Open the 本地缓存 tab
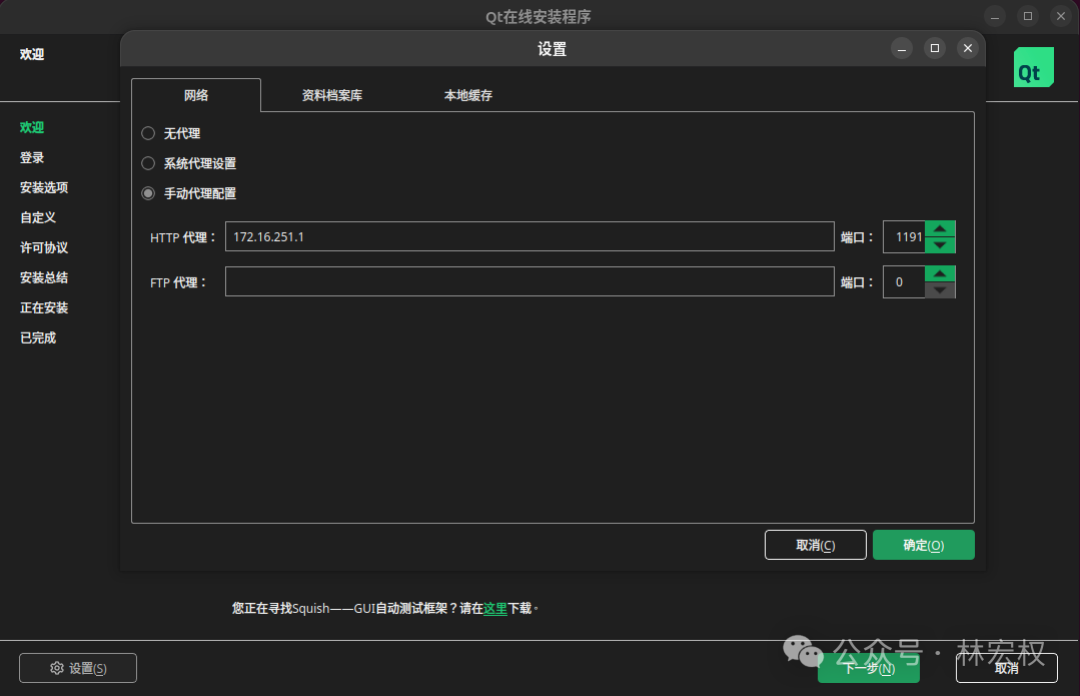1080x696 pixels. (468, 95)
